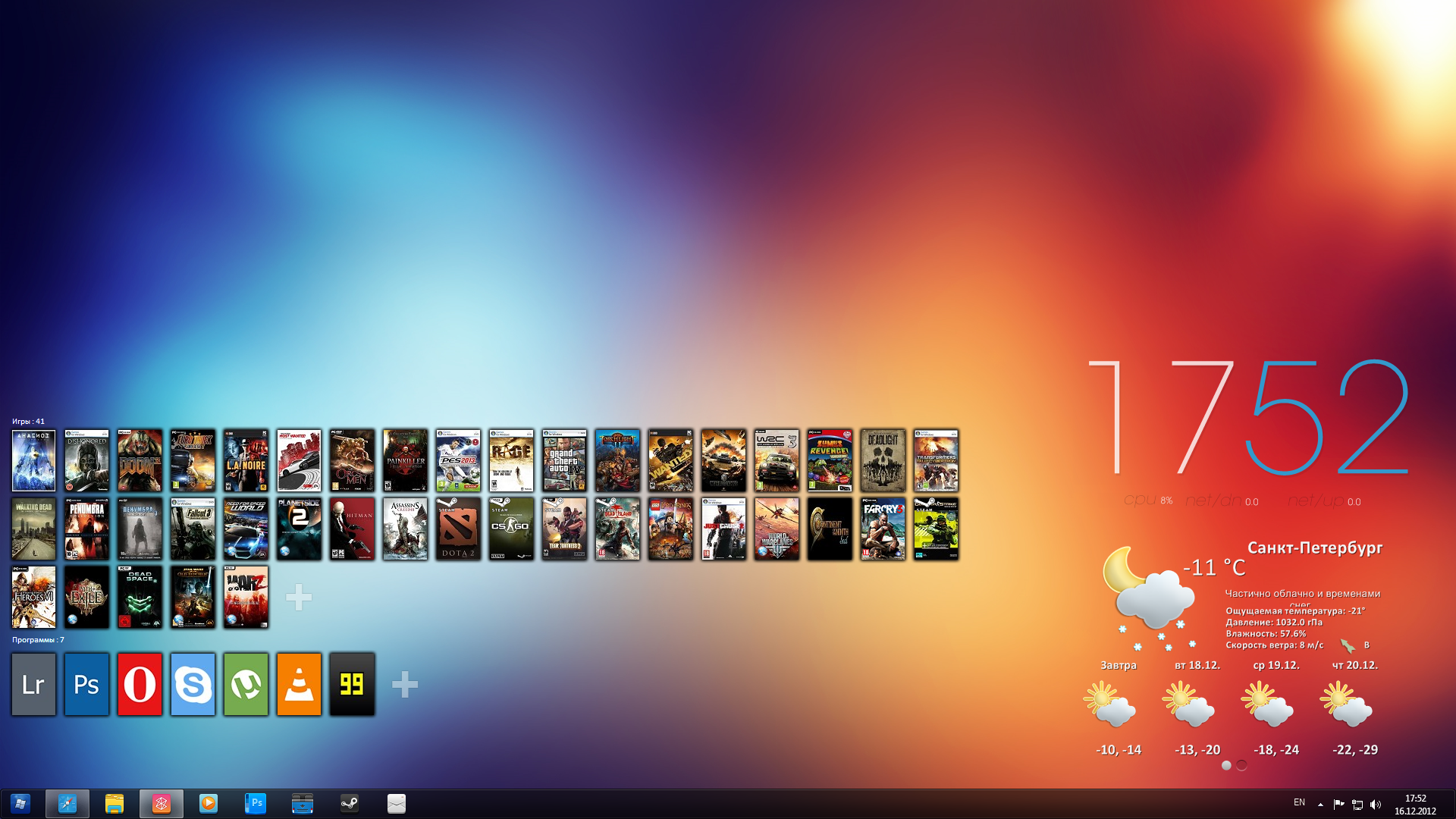Open the mail envelope taskbar icon

397,803
